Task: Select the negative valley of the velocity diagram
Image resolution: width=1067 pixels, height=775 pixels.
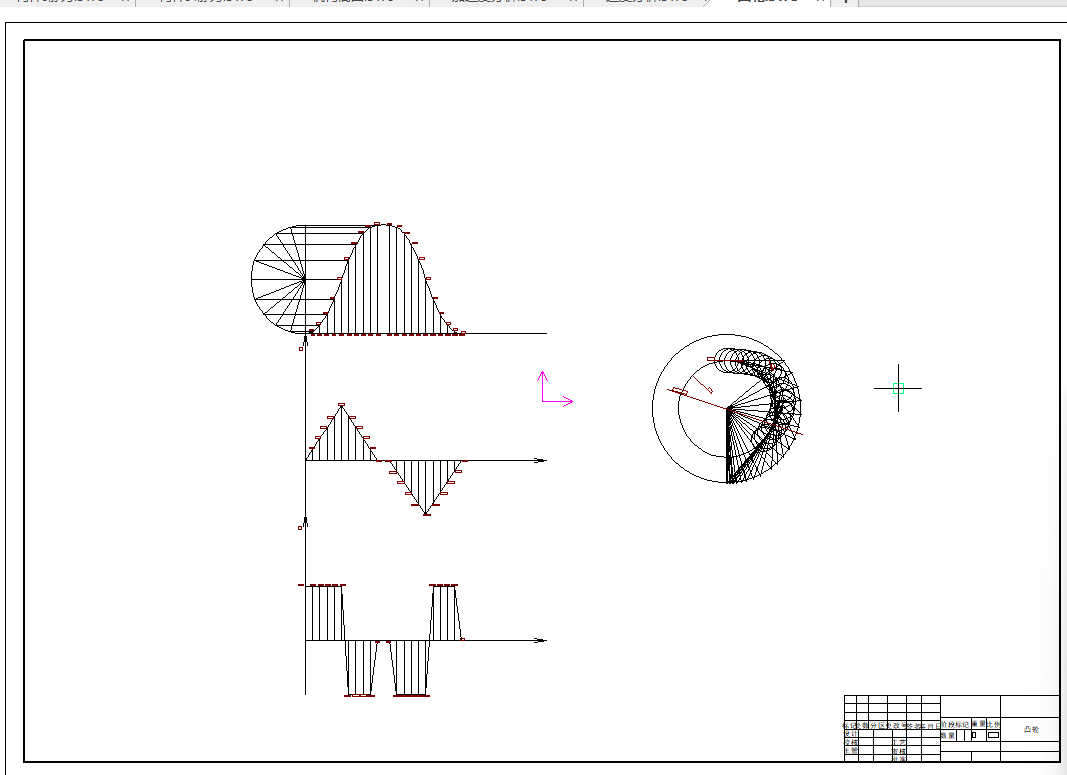Action: tap(426, 512)
